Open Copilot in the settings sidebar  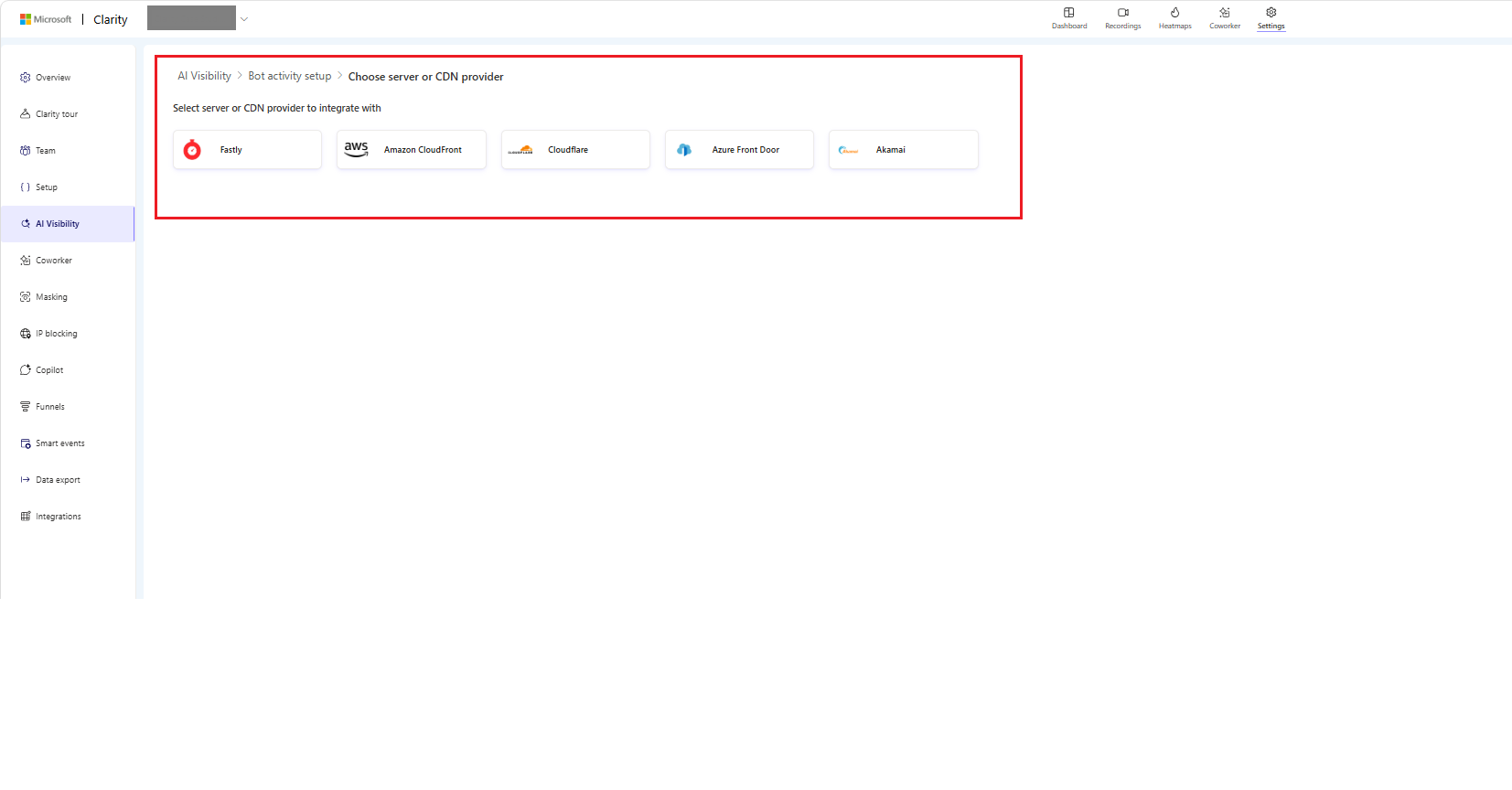pyautogui.click(x=68, y=370)
